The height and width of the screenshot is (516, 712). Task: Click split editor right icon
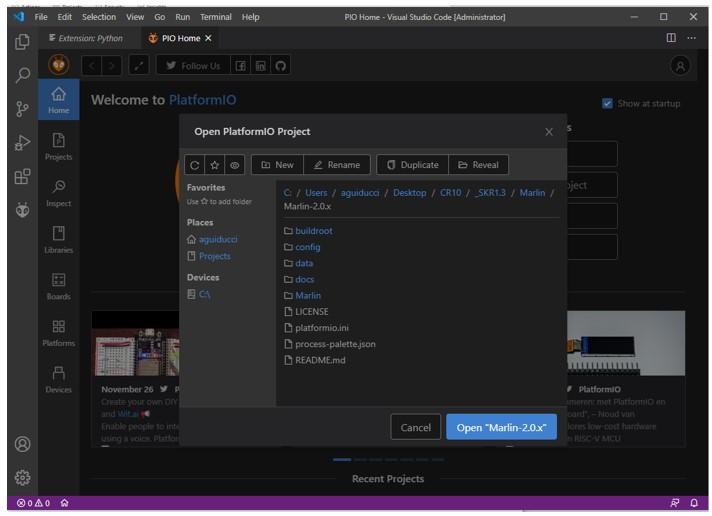671,38
